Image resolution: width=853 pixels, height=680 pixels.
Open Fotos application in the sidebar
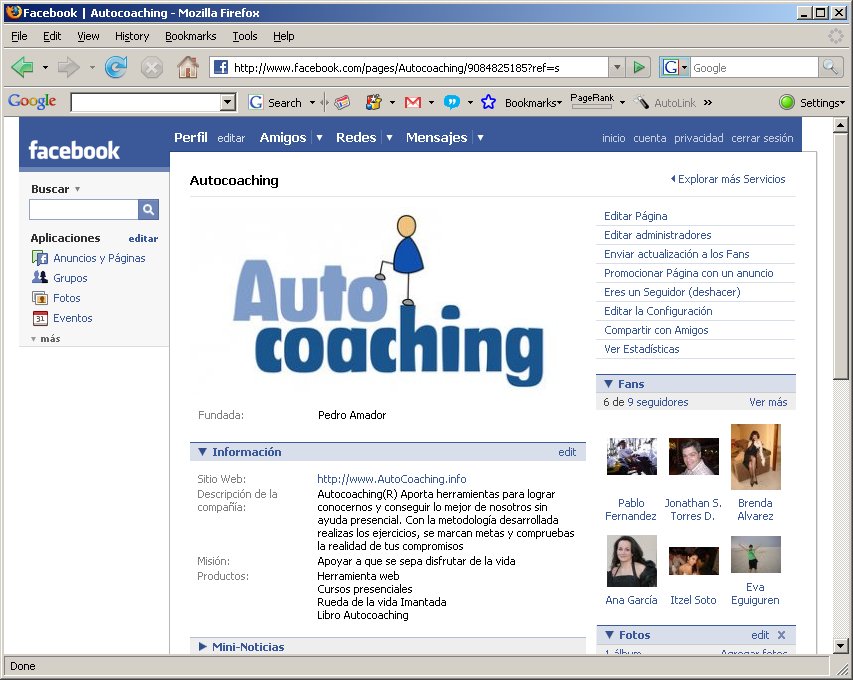pos(66,298)
